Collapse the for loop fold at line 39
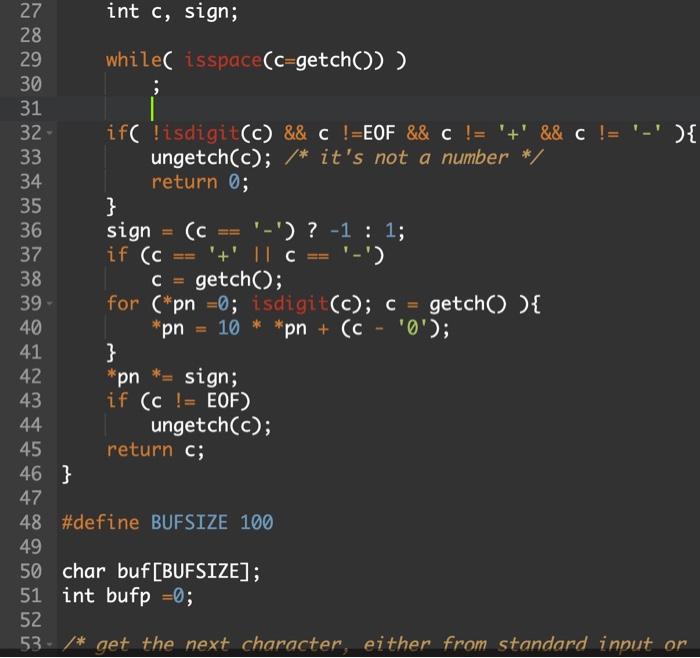The width and height of the screenshot is (700, 658). [50, 304]
